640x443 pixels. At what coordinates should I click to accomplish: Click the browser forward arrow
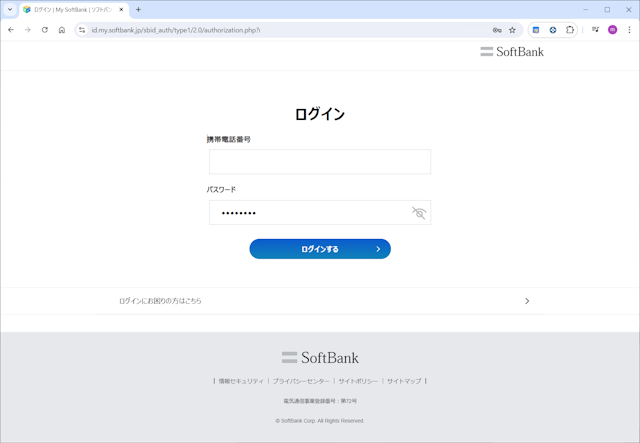(28, 30)
